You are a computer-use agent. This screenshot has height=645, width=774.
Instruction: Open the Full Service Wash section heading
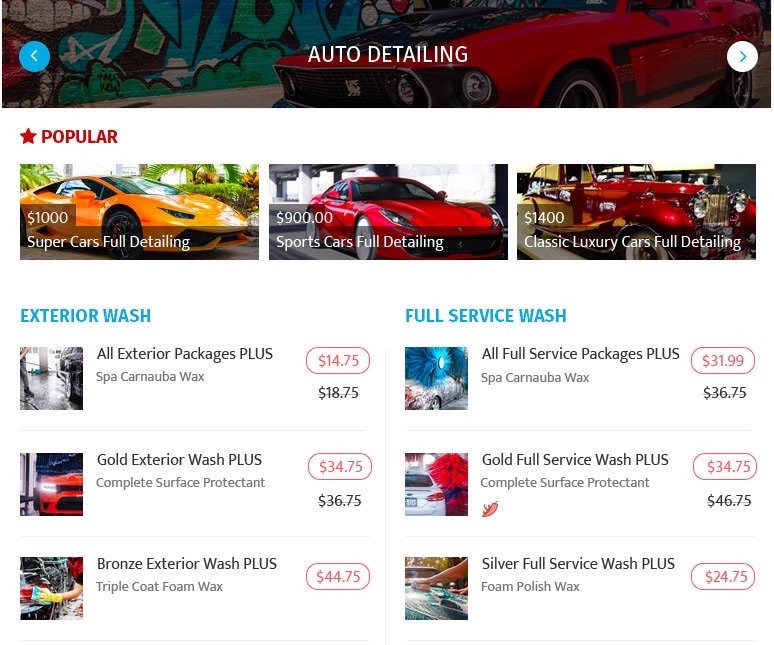coord(486,316)
